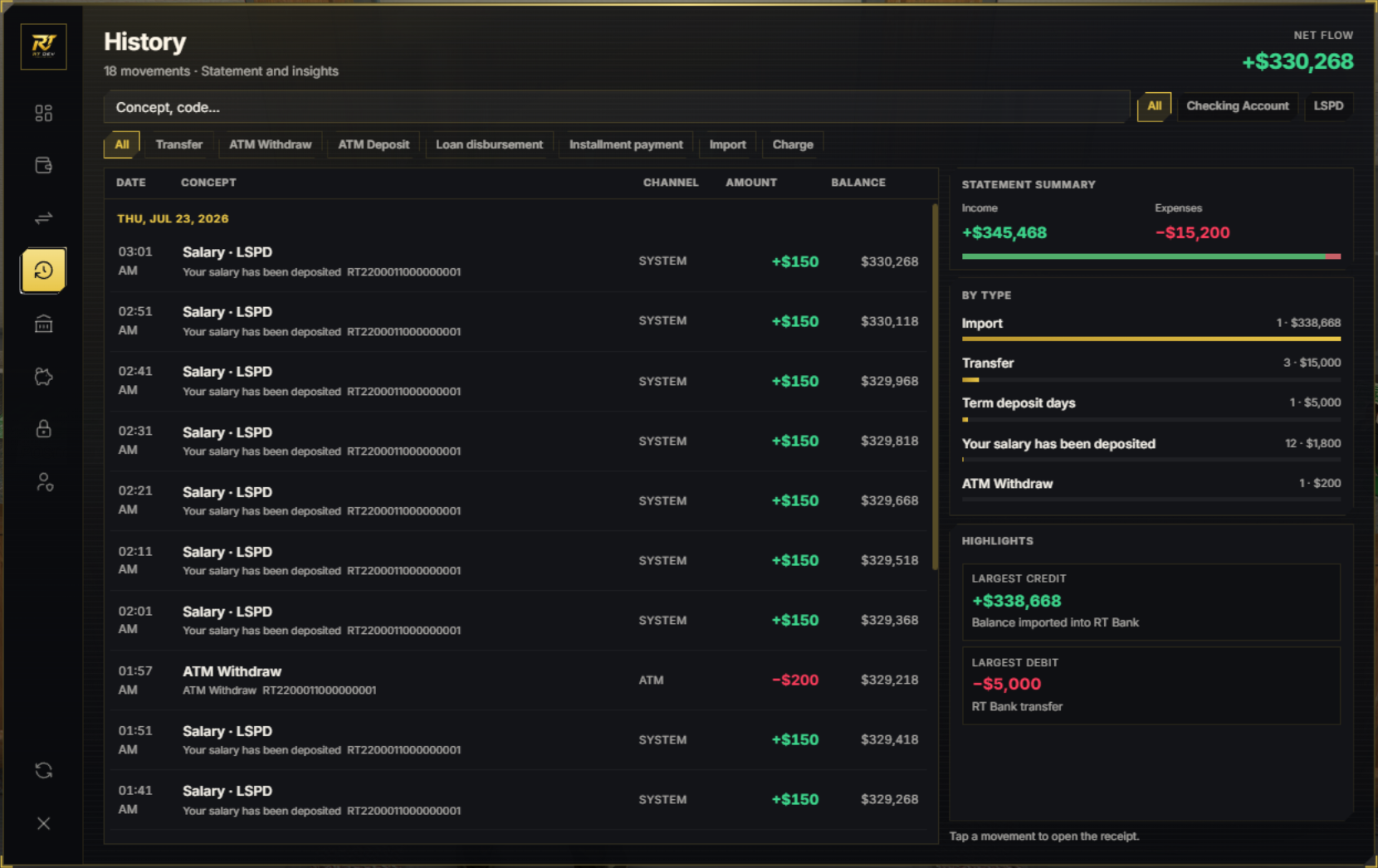This screenshot has height=868, width=1378.
Task: Select the History clock icon in sidebar
Action: (44, 271)
